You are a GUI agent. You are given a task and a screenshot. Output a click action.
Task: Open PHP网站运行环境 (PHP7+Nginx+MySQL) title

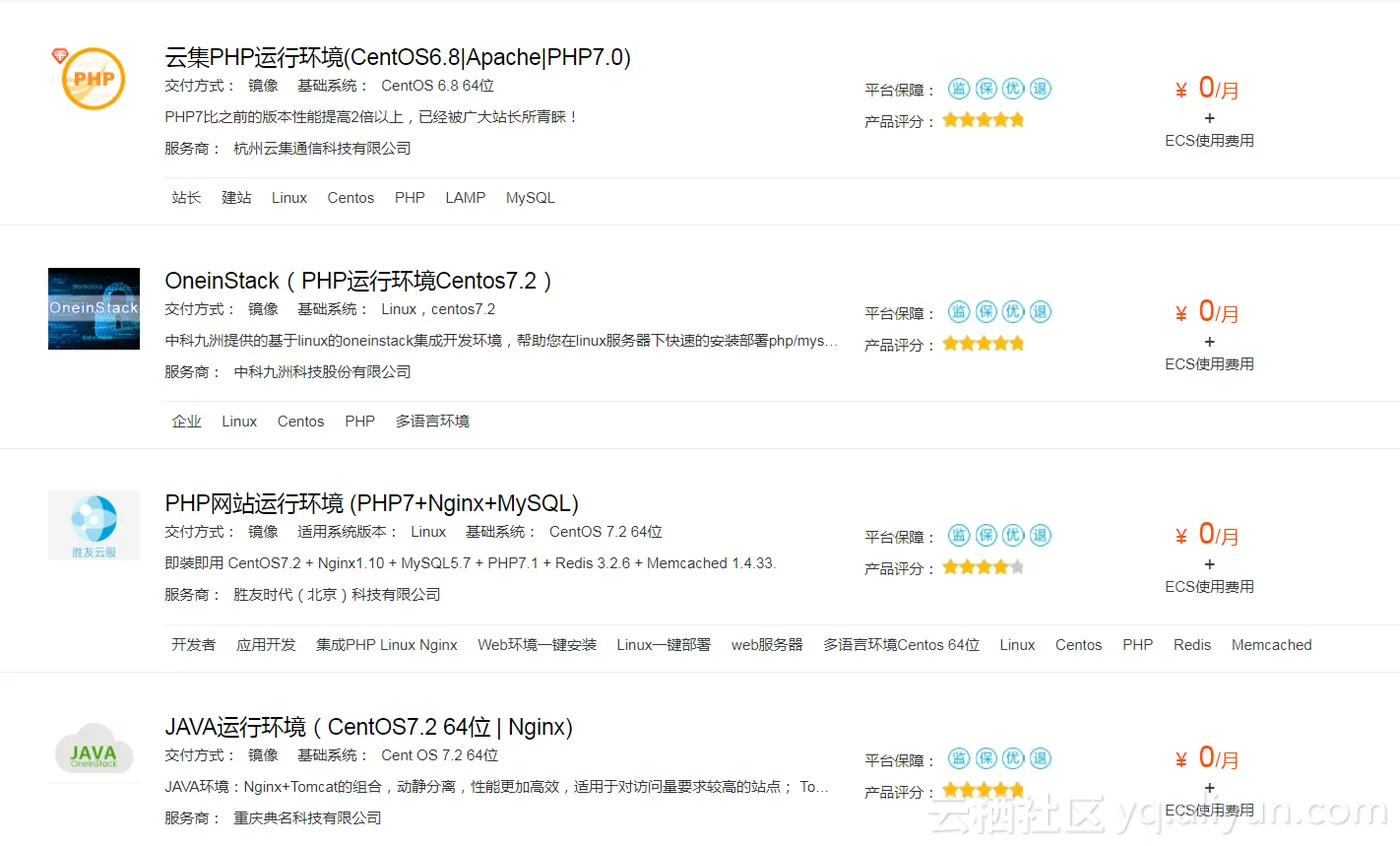372,503
